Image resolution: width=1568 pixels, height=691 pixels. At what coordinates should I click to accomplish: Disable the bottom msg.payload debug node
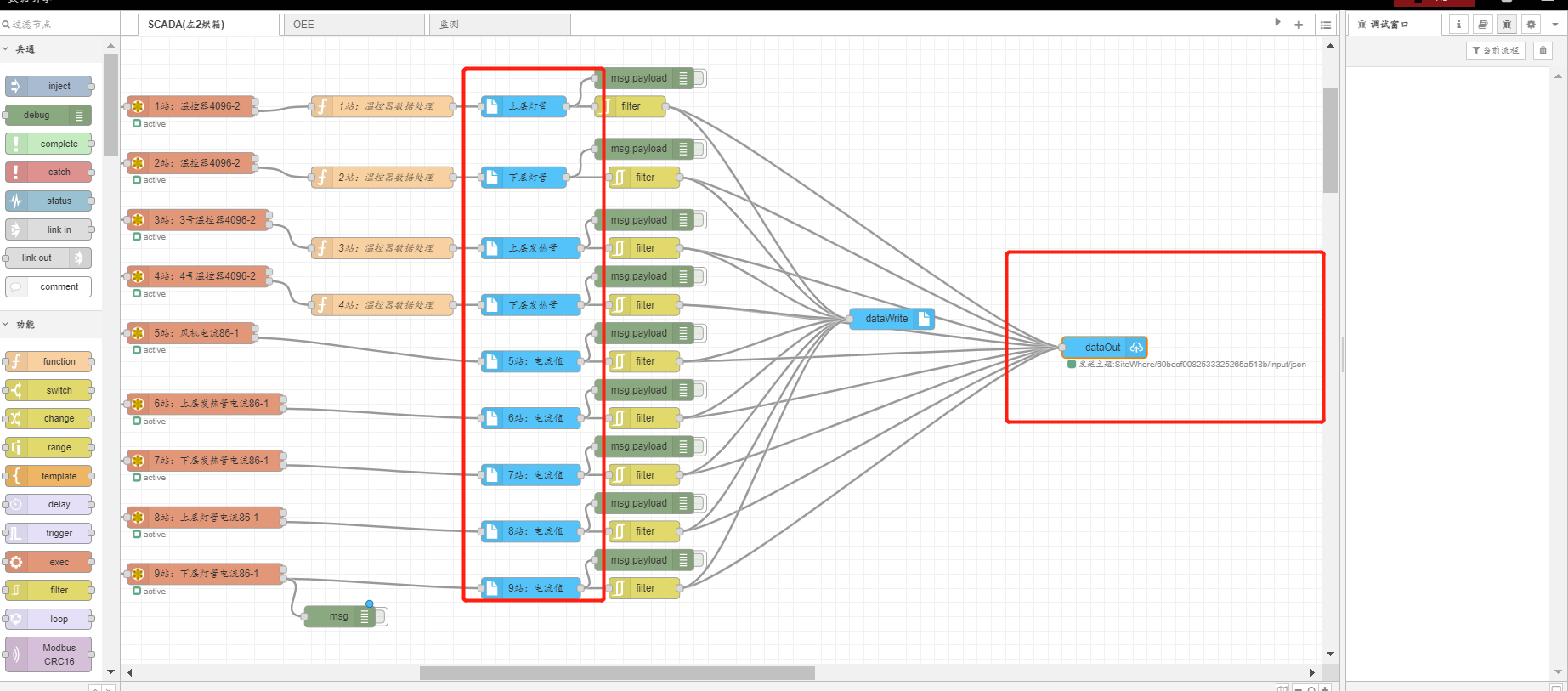700,560
